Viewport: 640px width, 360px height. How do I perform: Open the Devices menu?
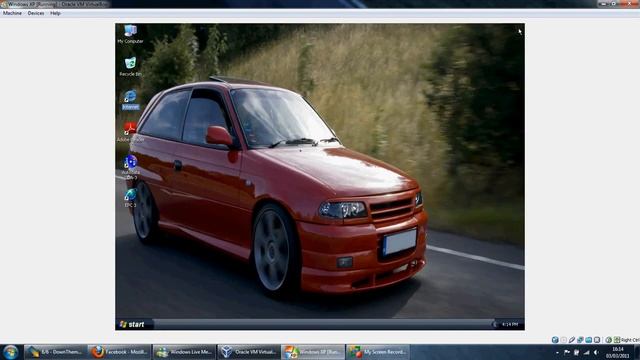(36, 13)
